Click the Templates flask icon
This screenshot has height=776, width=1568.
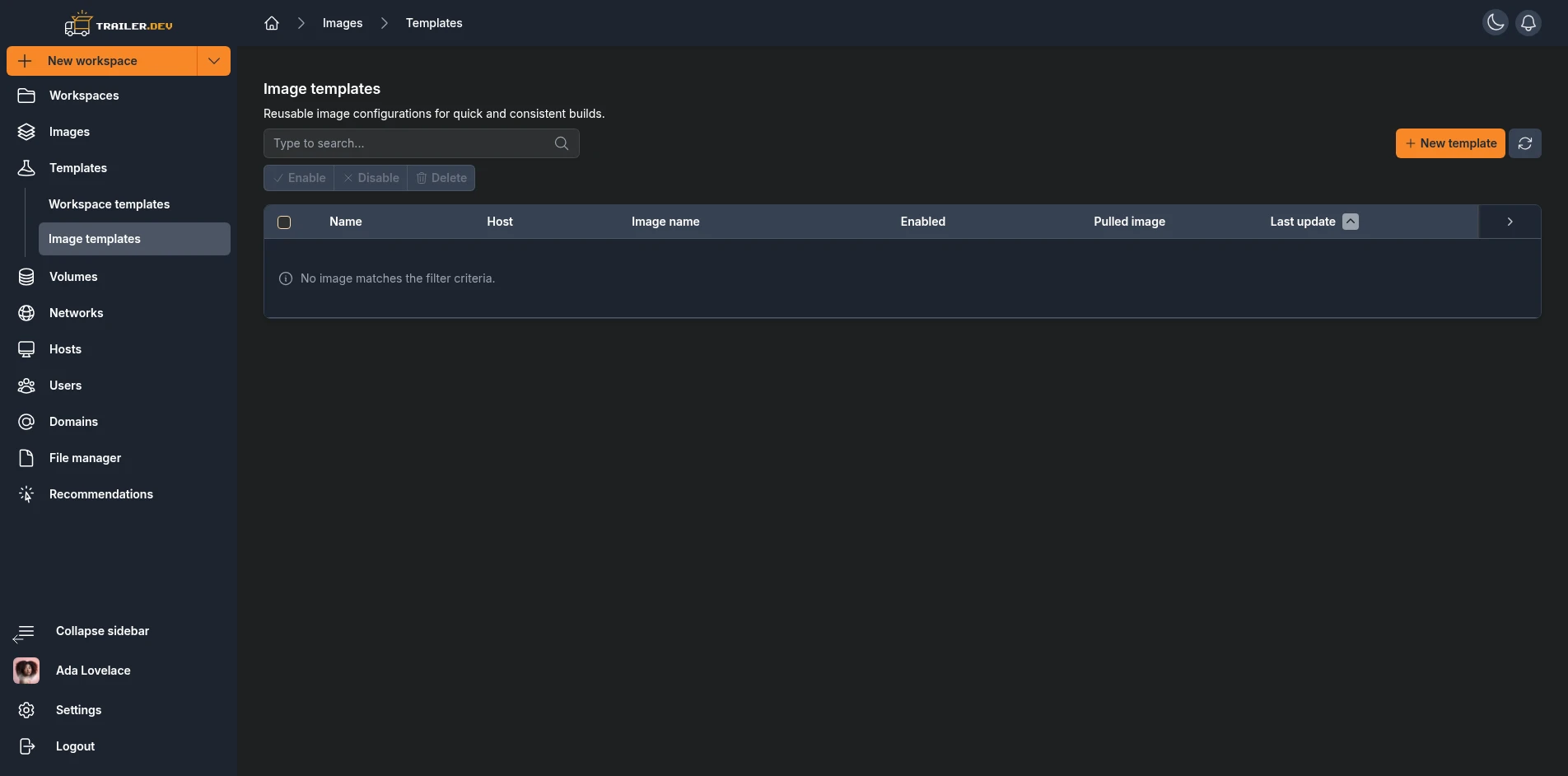(26, 168)
